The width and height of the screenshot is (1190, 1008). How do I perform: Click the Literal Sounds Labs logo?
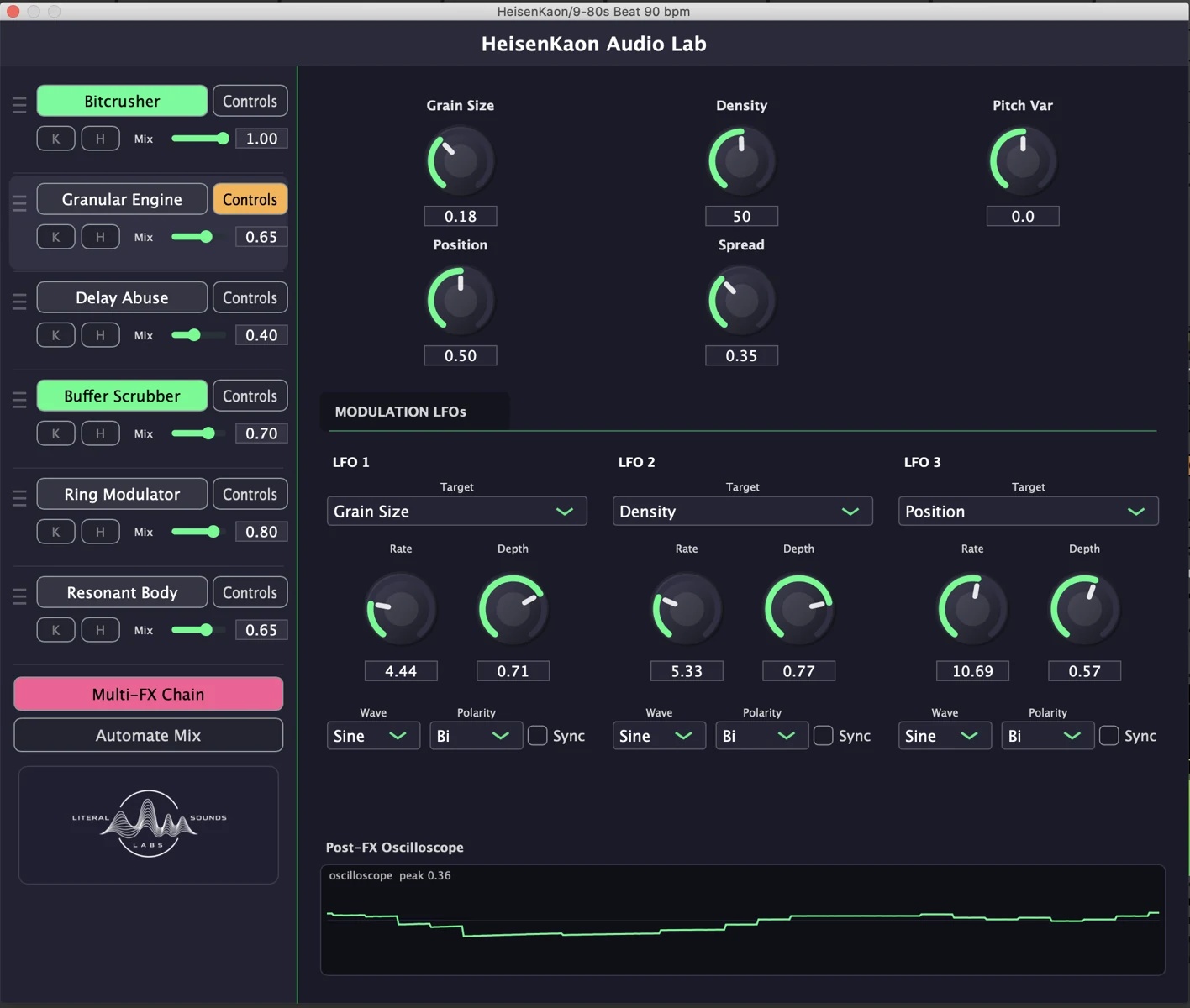[149, 824]
